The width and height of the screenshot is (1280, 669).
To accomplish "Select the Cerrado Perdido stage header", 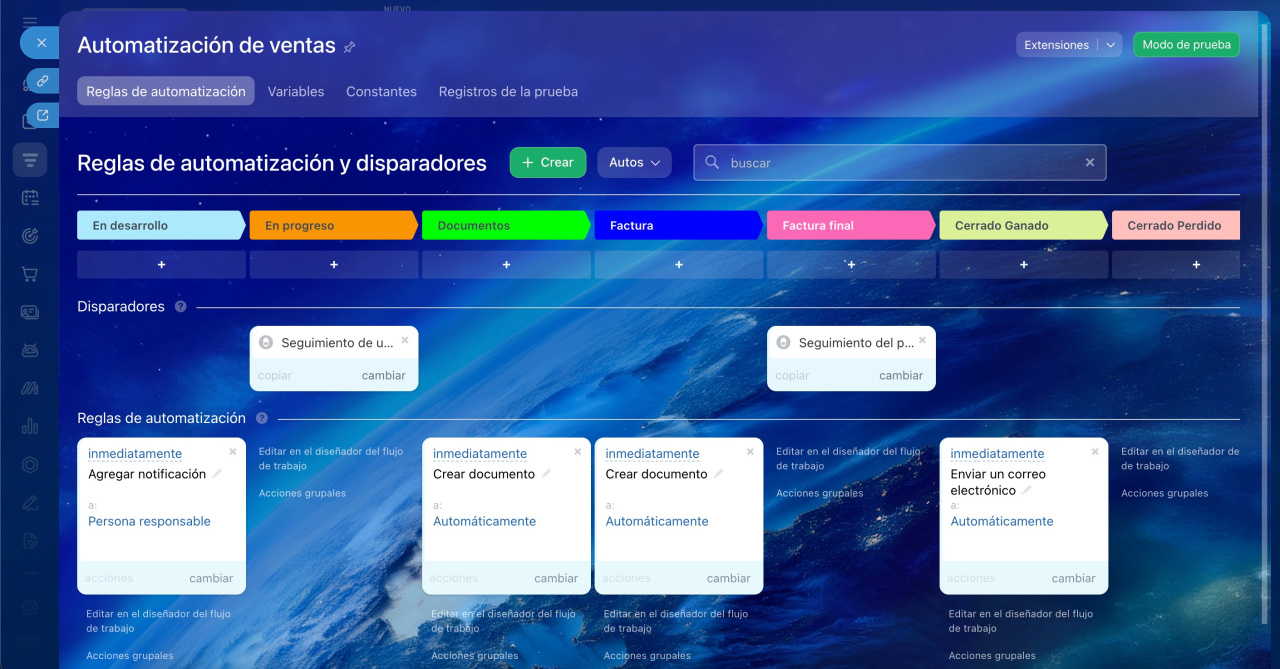I will tap(1176, 225).
